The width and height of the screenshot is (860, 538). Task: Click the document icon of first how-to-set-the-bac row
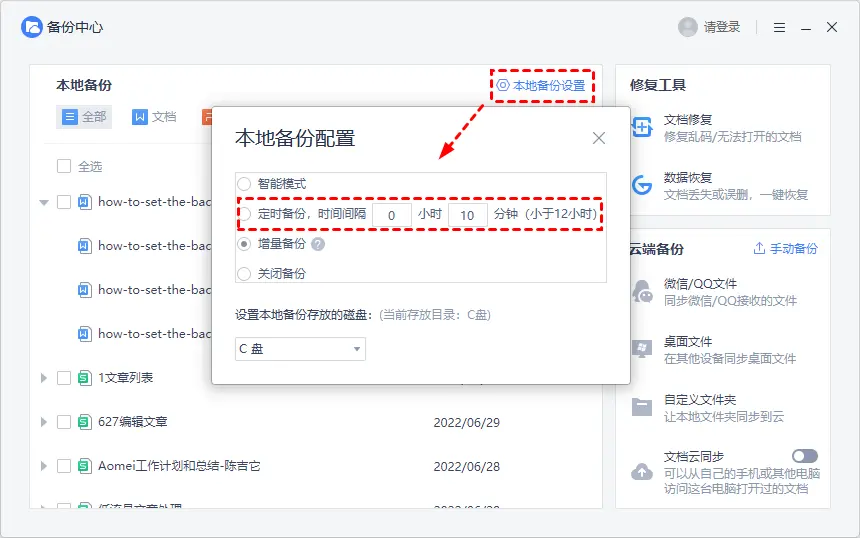pyautogui.click(x=84, y=202)
